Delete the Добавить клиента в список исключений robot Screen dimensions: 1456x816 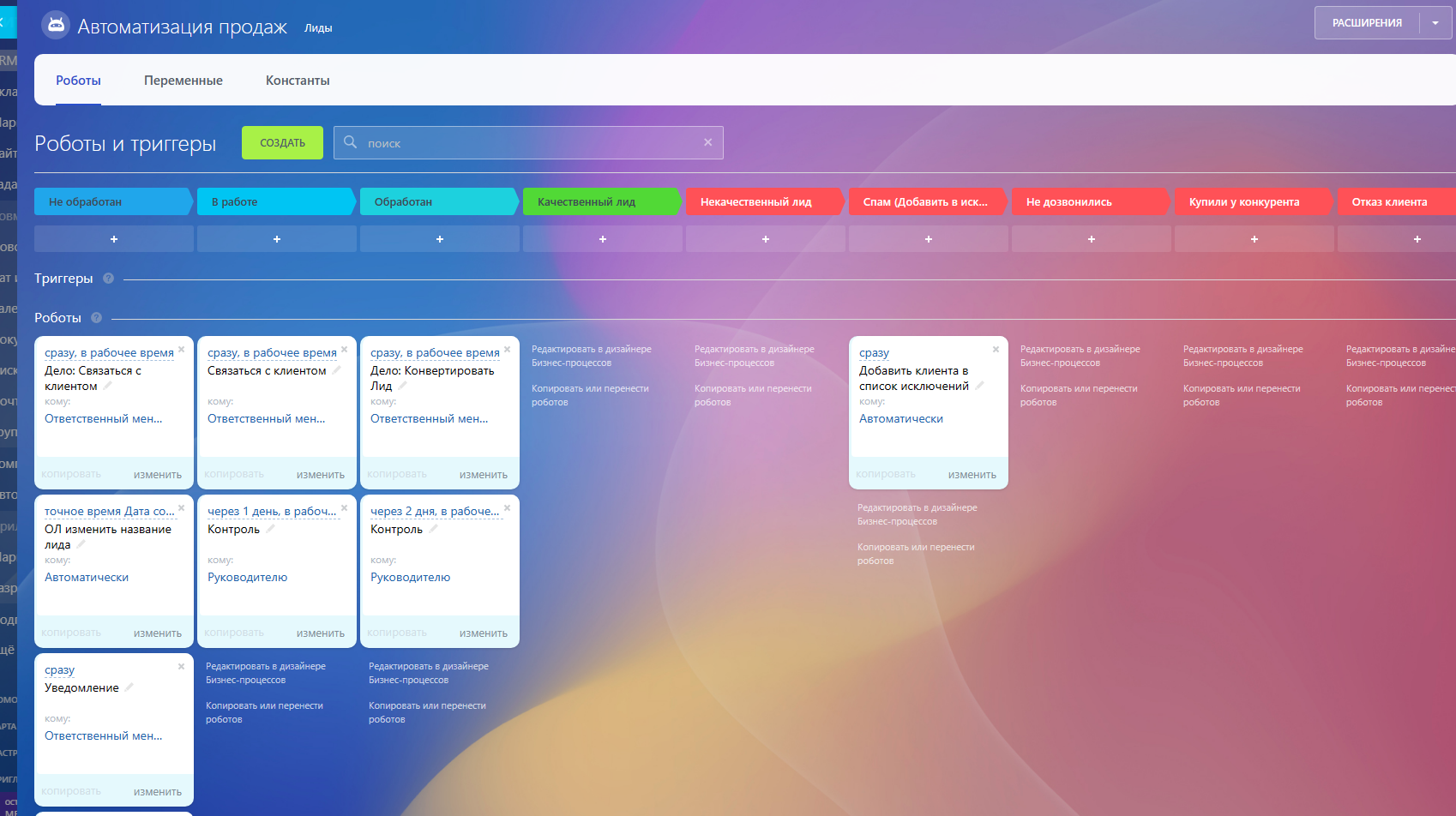tap(996, 349)
